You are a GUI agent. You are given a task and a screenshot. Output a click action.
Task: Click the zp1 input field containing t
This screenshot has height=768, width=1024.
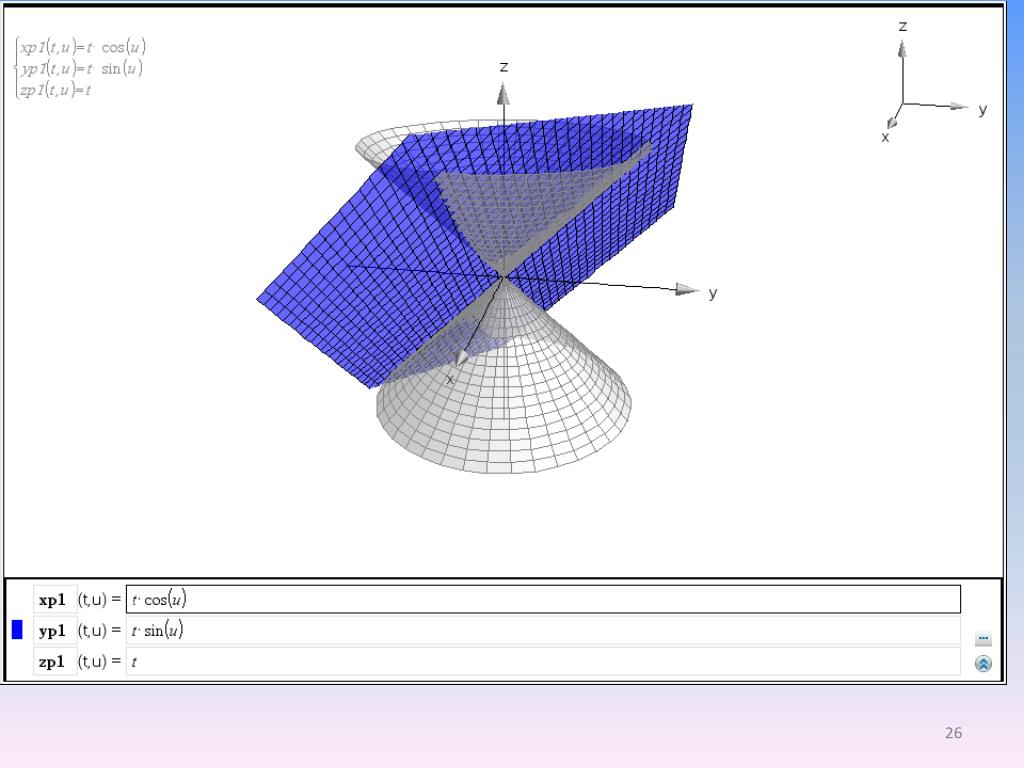click(543, 661)
